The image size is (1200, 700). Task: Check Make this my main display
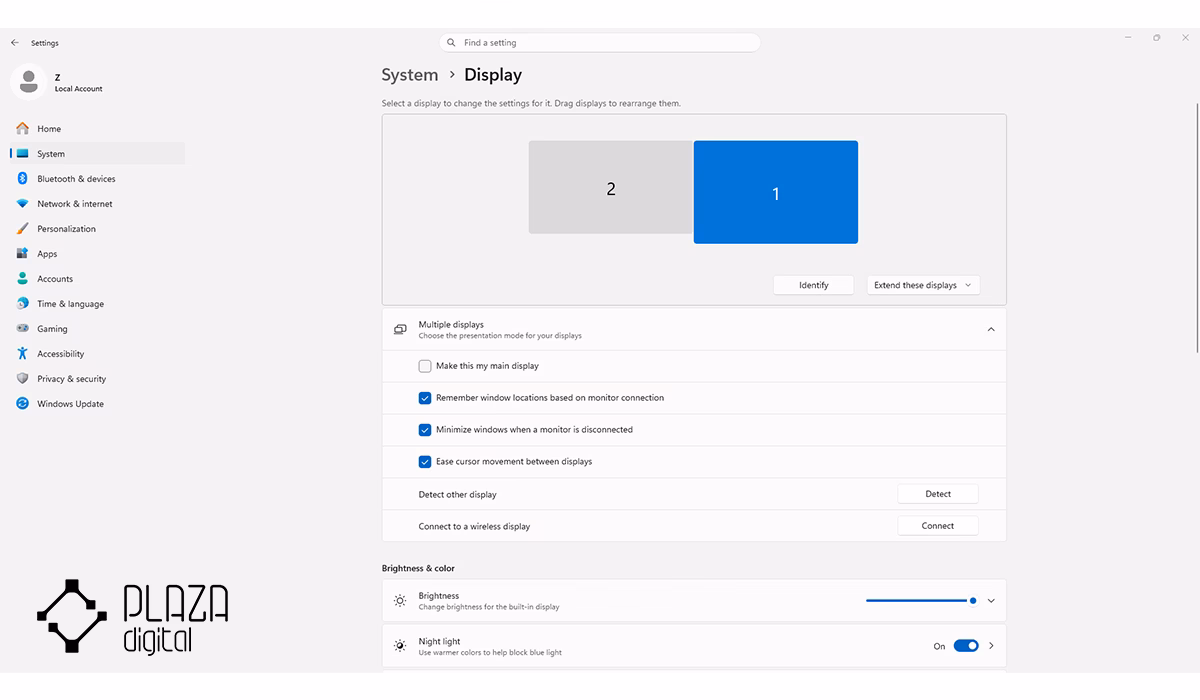(x=425, y=366)
